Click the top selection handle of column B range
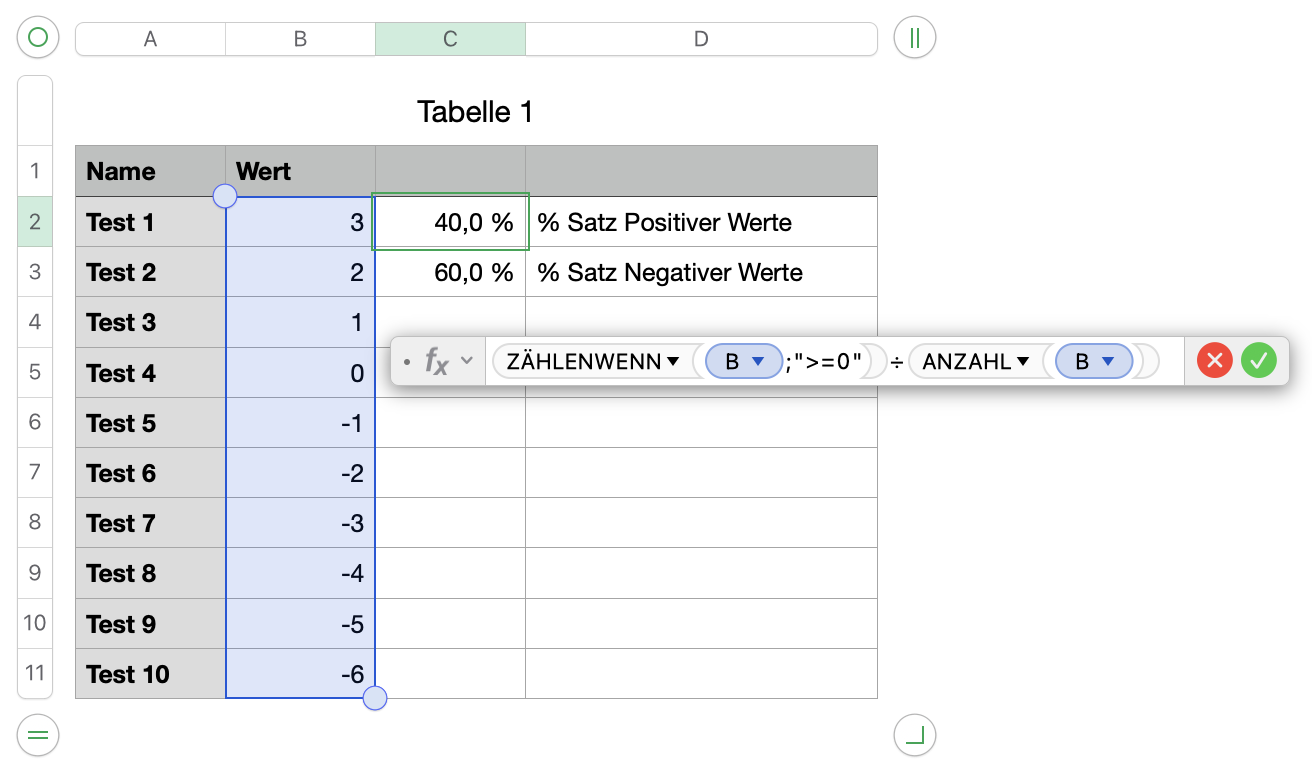1312x770 pixels. point(226,196)
